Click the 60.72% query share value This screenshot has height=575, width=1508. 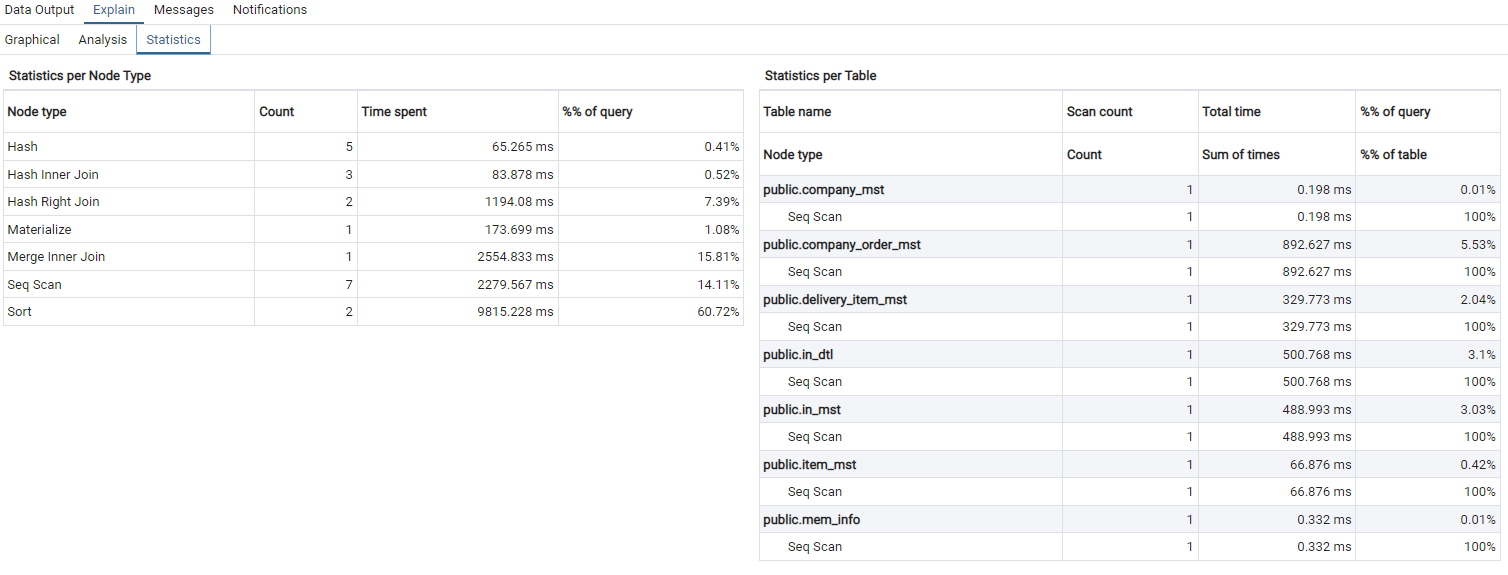pos(717,312)
